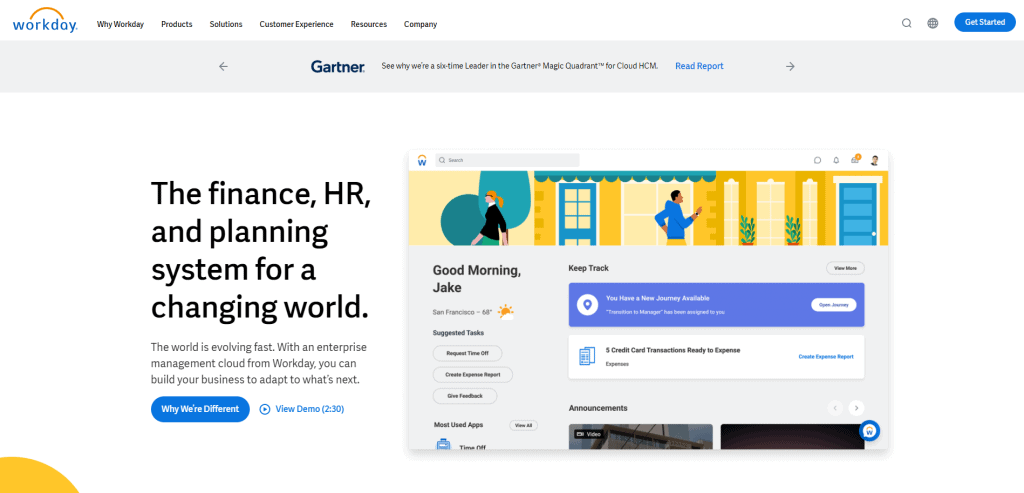
Task: Click the second dark announcement thumbnail
Action: coord(792,437)
